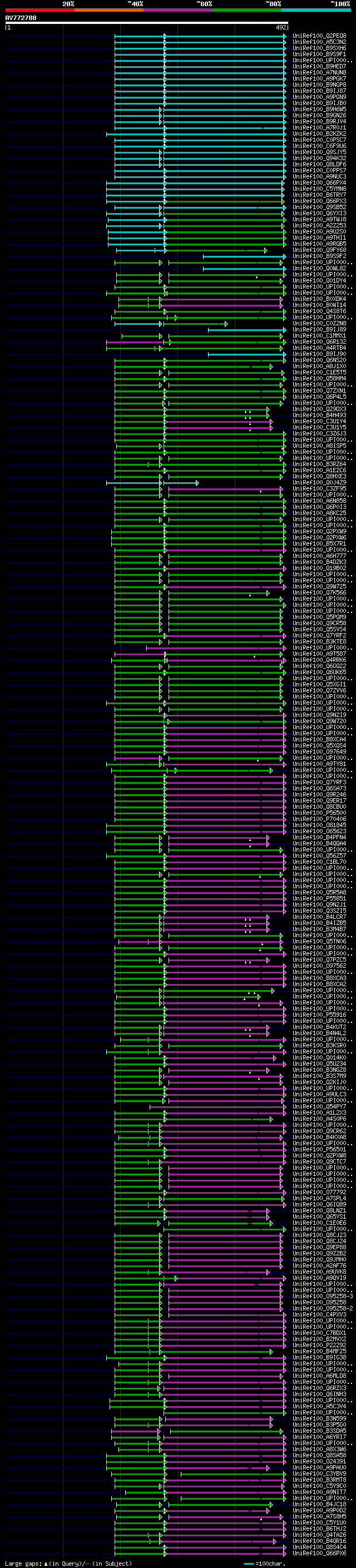
Task: Click the orange ~40% identity legend bar
Action: coord(109,10)
